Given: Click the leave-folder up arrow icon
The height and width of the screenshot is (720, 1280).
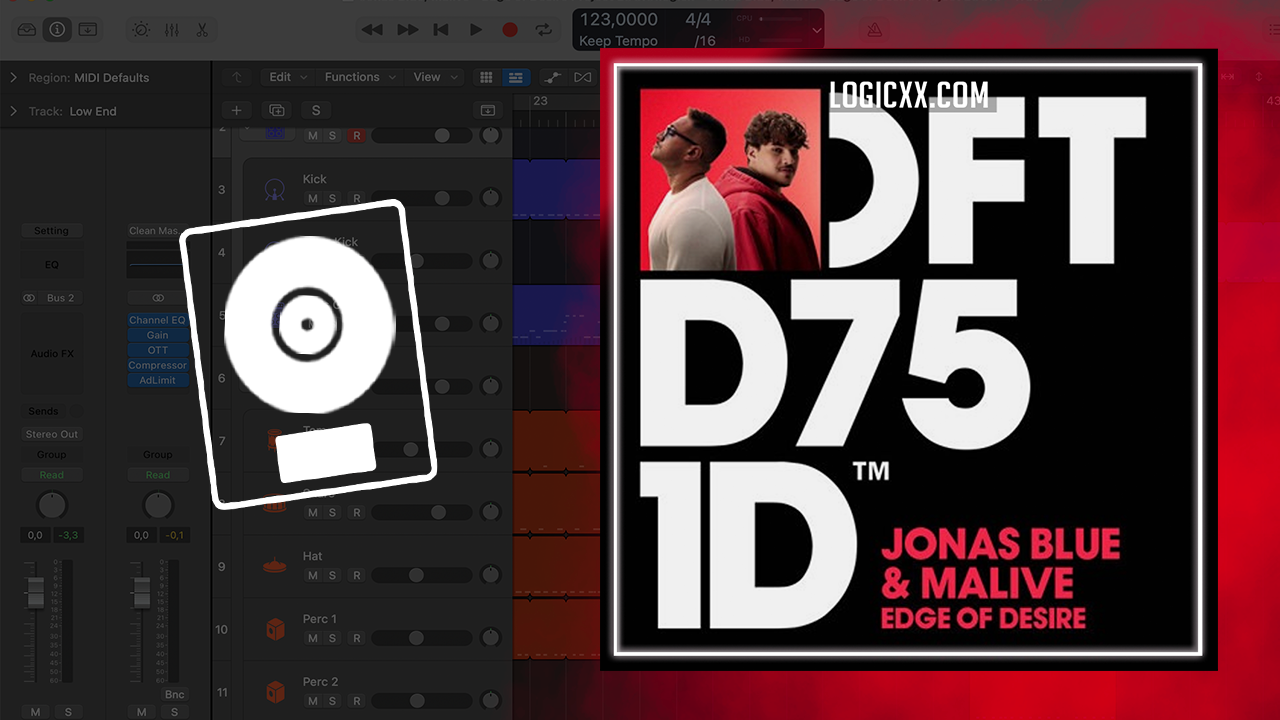Looking at the screenshot, I should click(x=237, y=77).
